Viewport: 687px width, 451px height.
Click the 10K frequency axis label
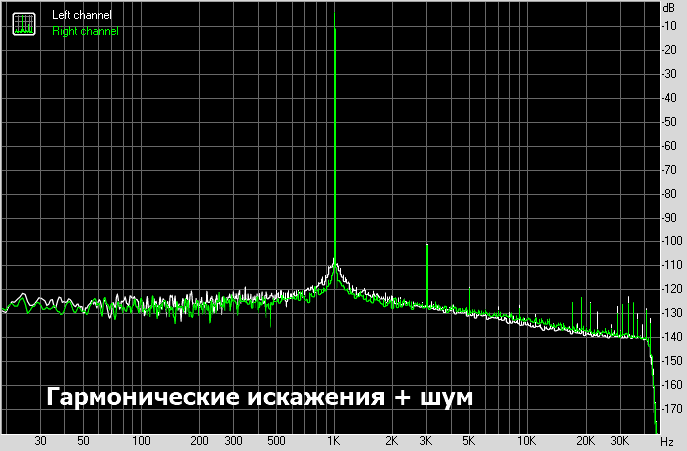coord(526,440)
